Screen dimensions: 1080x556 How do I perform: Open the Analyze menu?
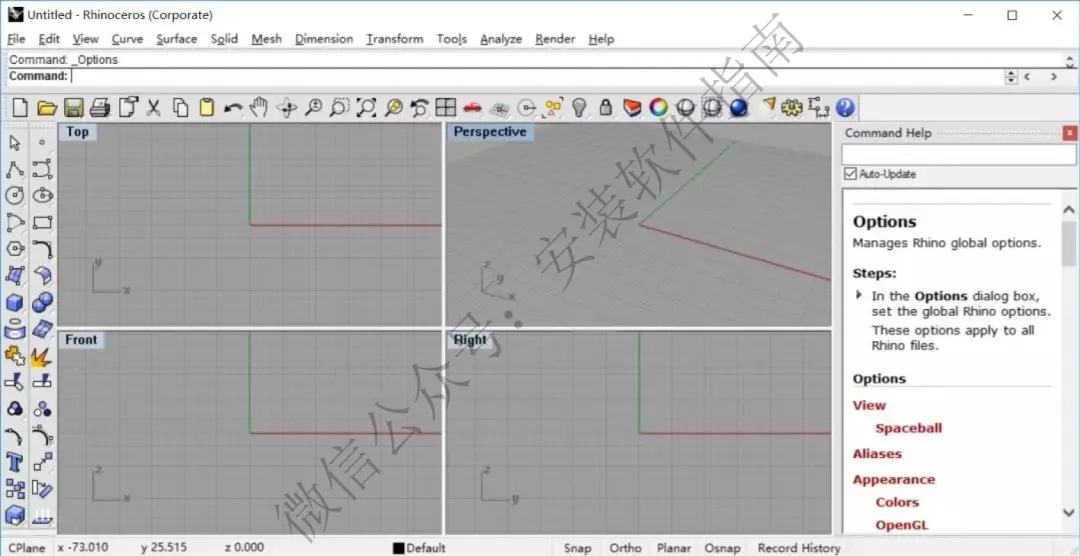(501, 39)
